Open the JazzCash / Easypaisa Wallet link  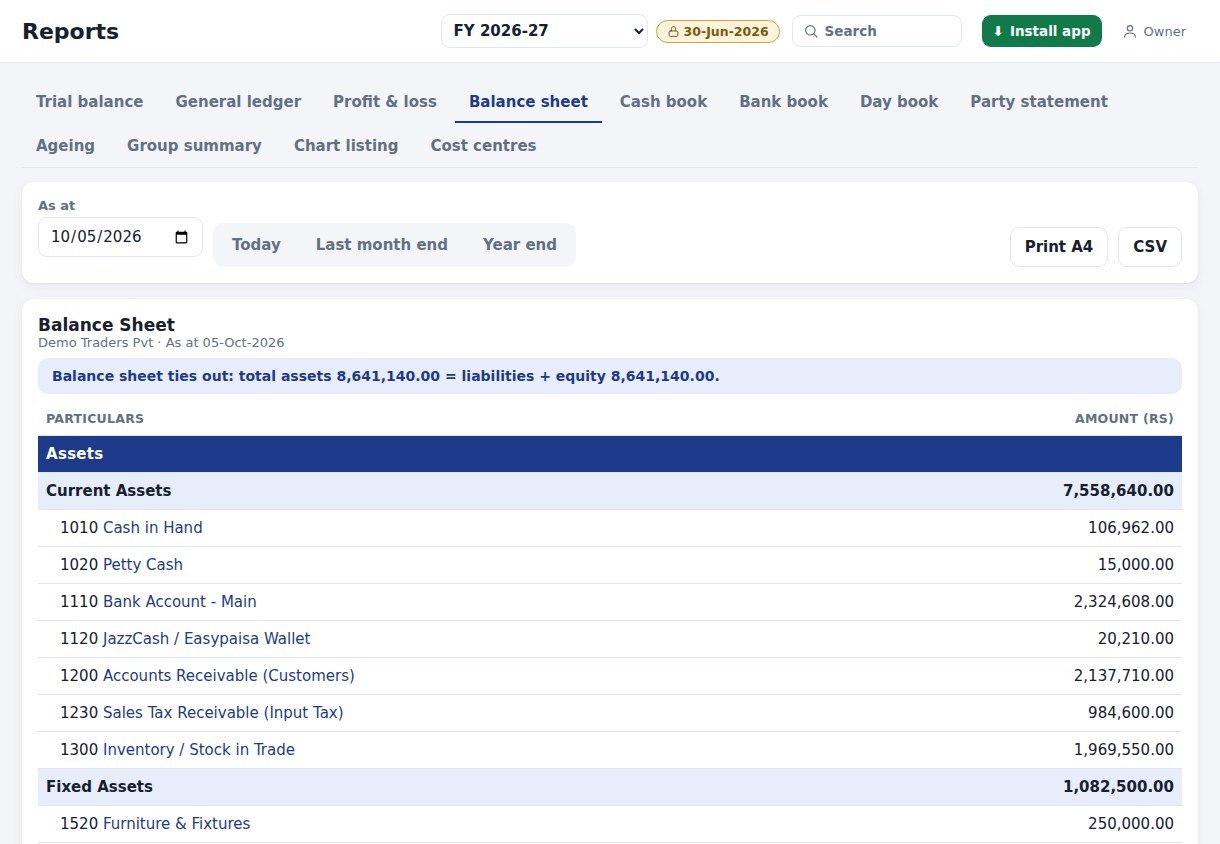207,638
